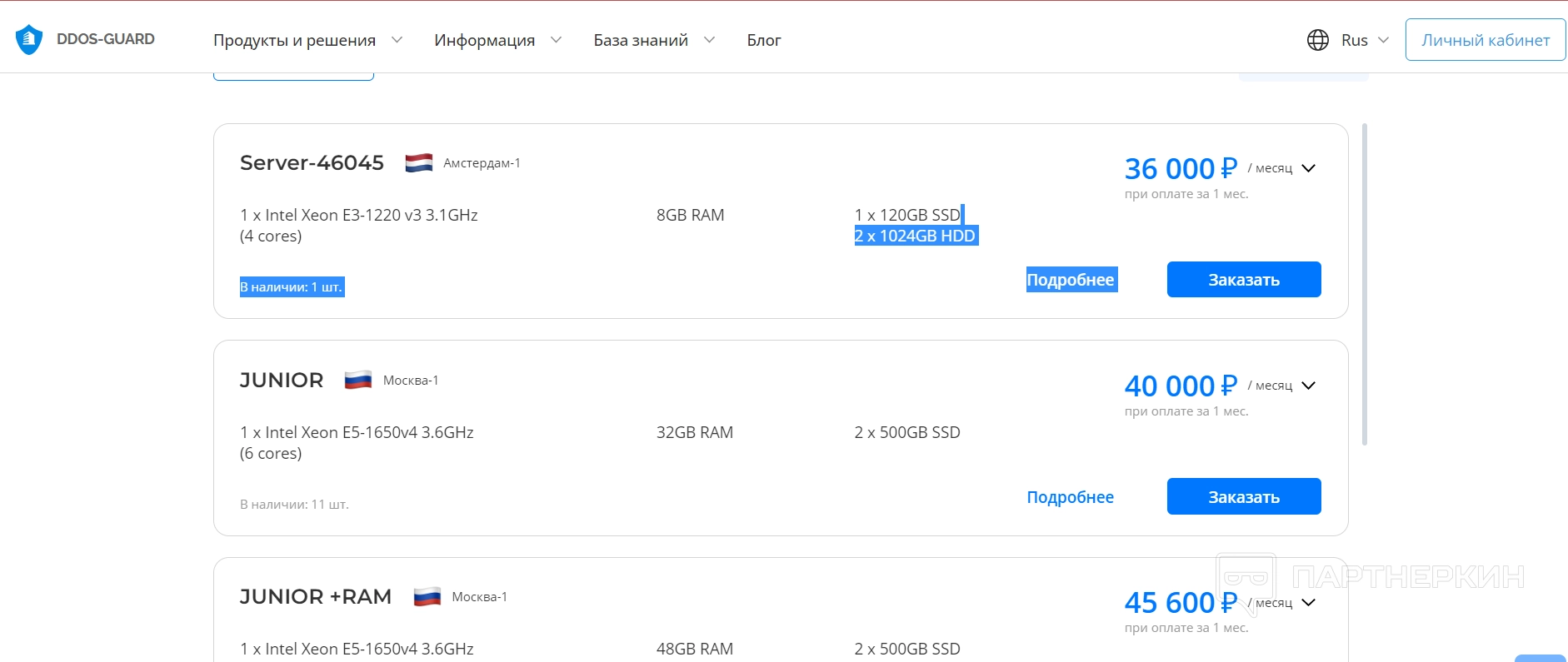This screenshot has height=662, width=1568.
Task: Click the 2 x 500GB SSD spec on JUNIOR +RAM
Action: [907, 649]
